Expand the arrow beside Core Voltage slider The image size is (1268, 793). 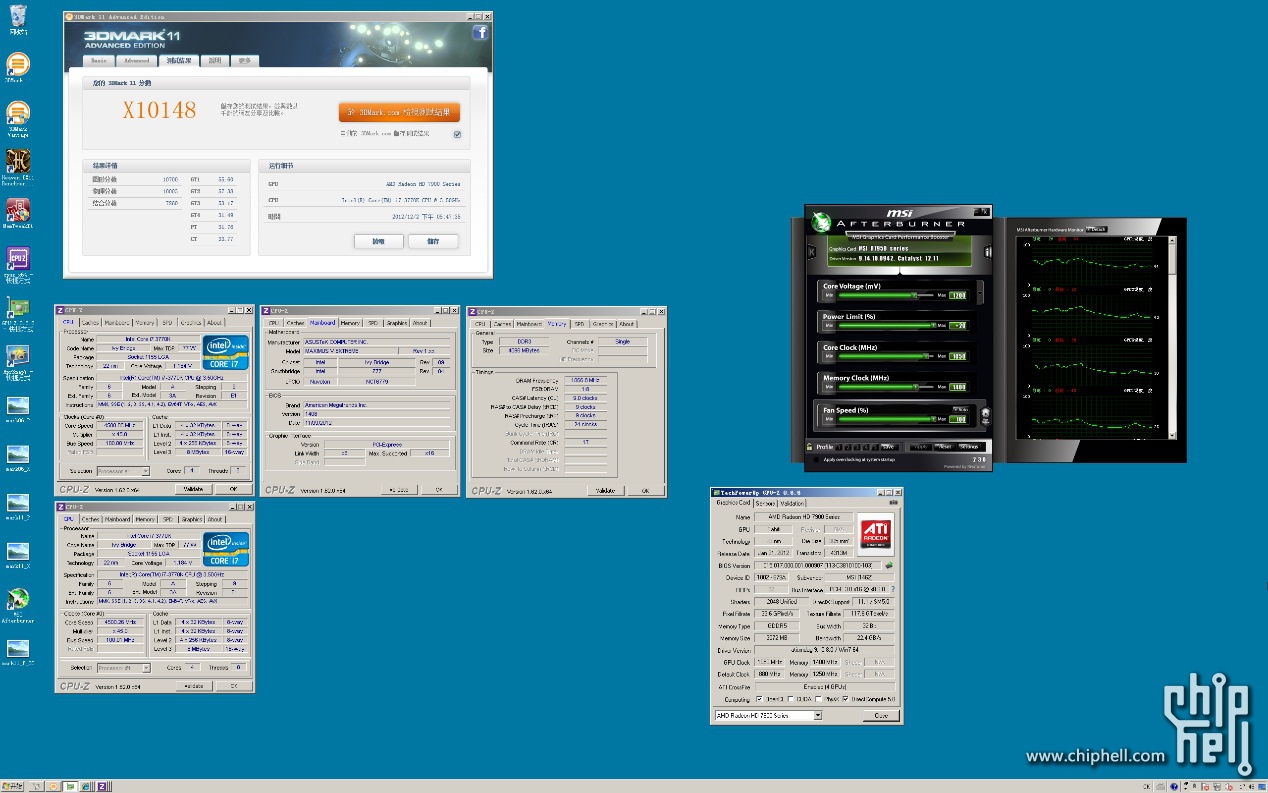pos(979,292)
